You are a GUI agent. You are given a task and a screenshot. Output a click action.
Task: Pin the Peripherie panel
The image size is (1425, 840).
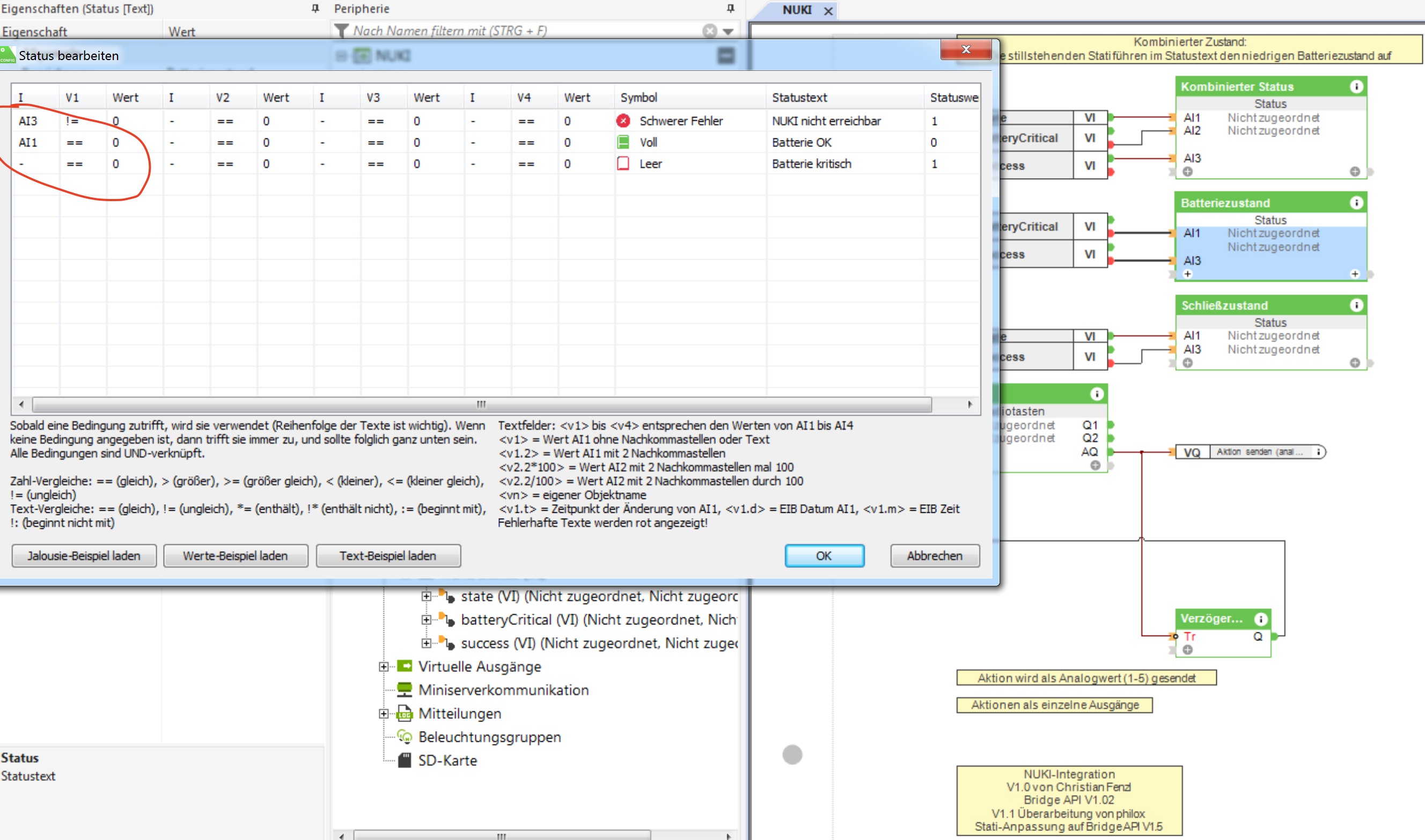[x=730, y=9]
